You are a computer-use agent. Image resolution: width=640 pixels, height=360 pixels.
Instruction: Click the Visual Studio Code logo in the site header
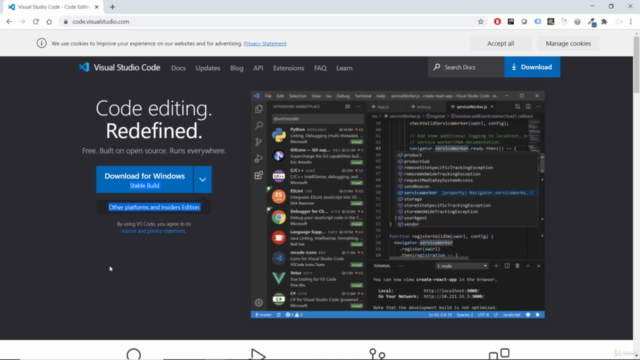120,67
